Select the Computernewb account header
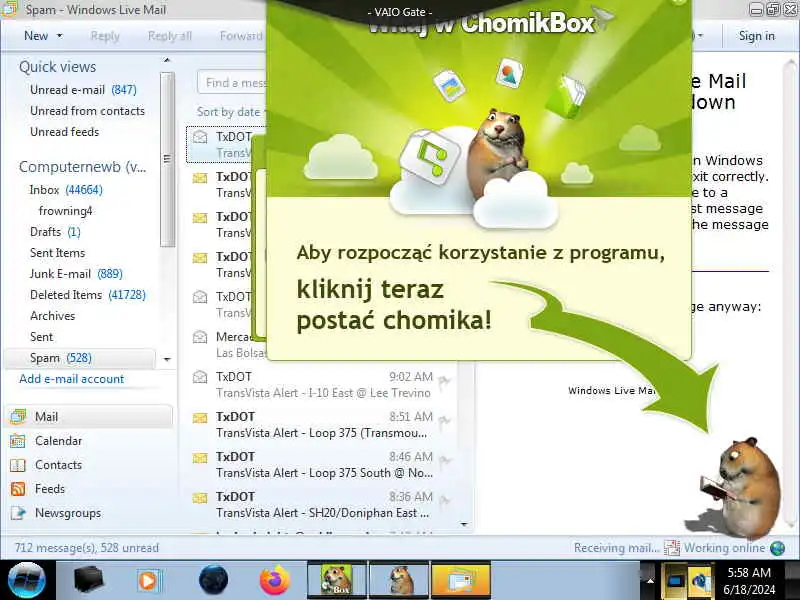Viewport: 800px width, 600px height. (83, 167)
